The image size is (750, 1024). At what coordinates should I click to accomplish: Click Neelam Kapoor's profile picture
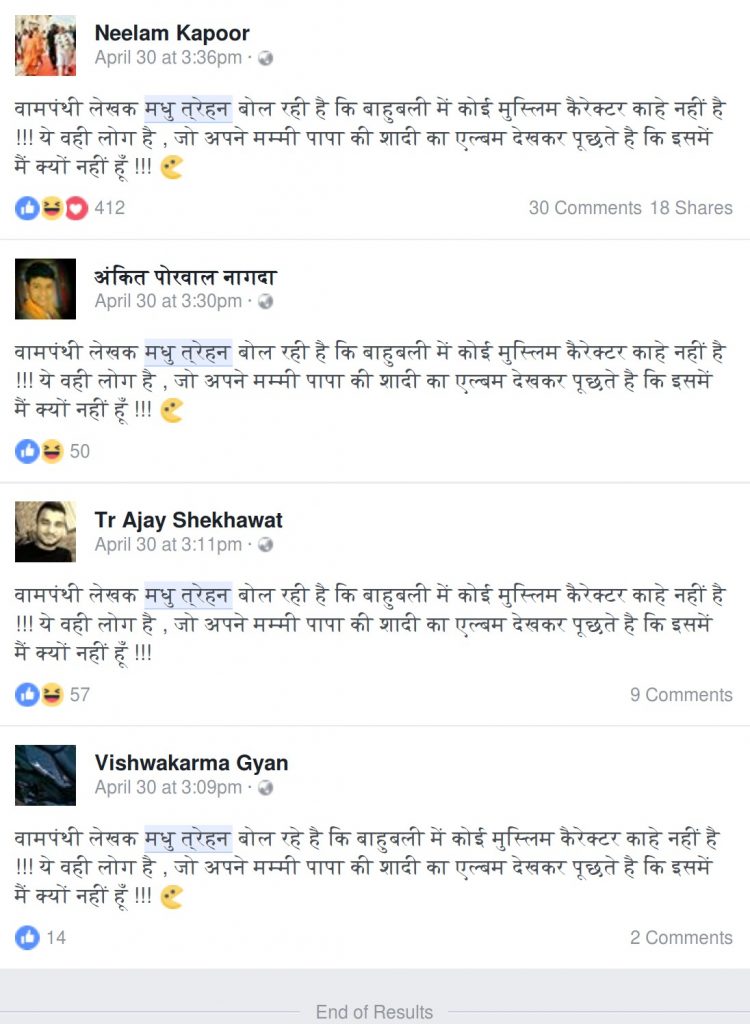[x=45, y=45]
